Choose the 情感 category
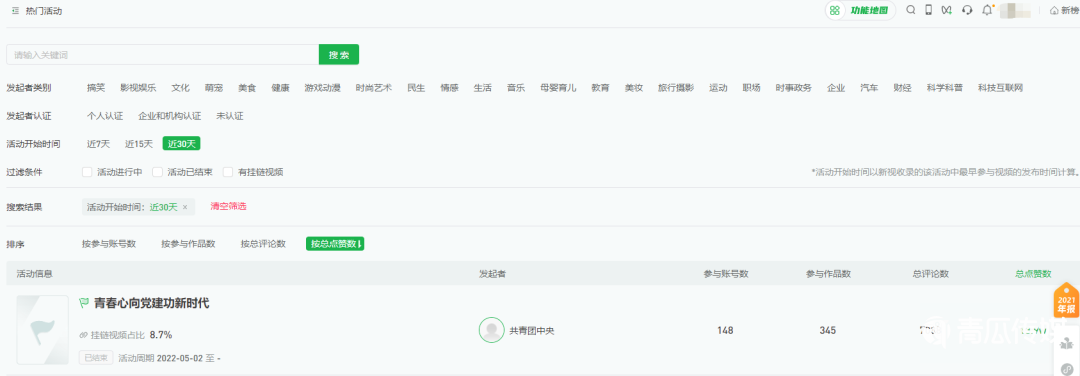 pos(450,88)
